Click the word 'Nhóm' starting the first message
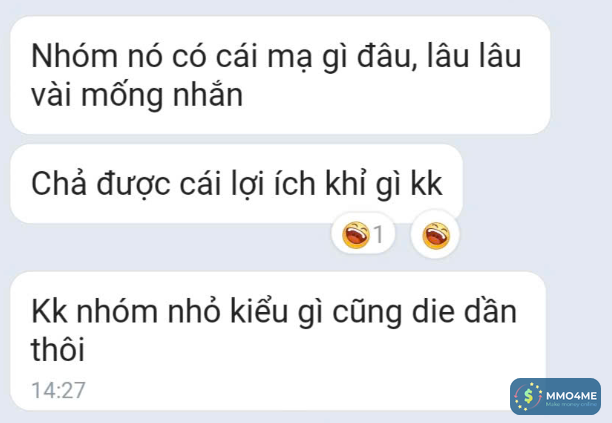The height and width of the screenshot is (423, 612). click(74, 56)
